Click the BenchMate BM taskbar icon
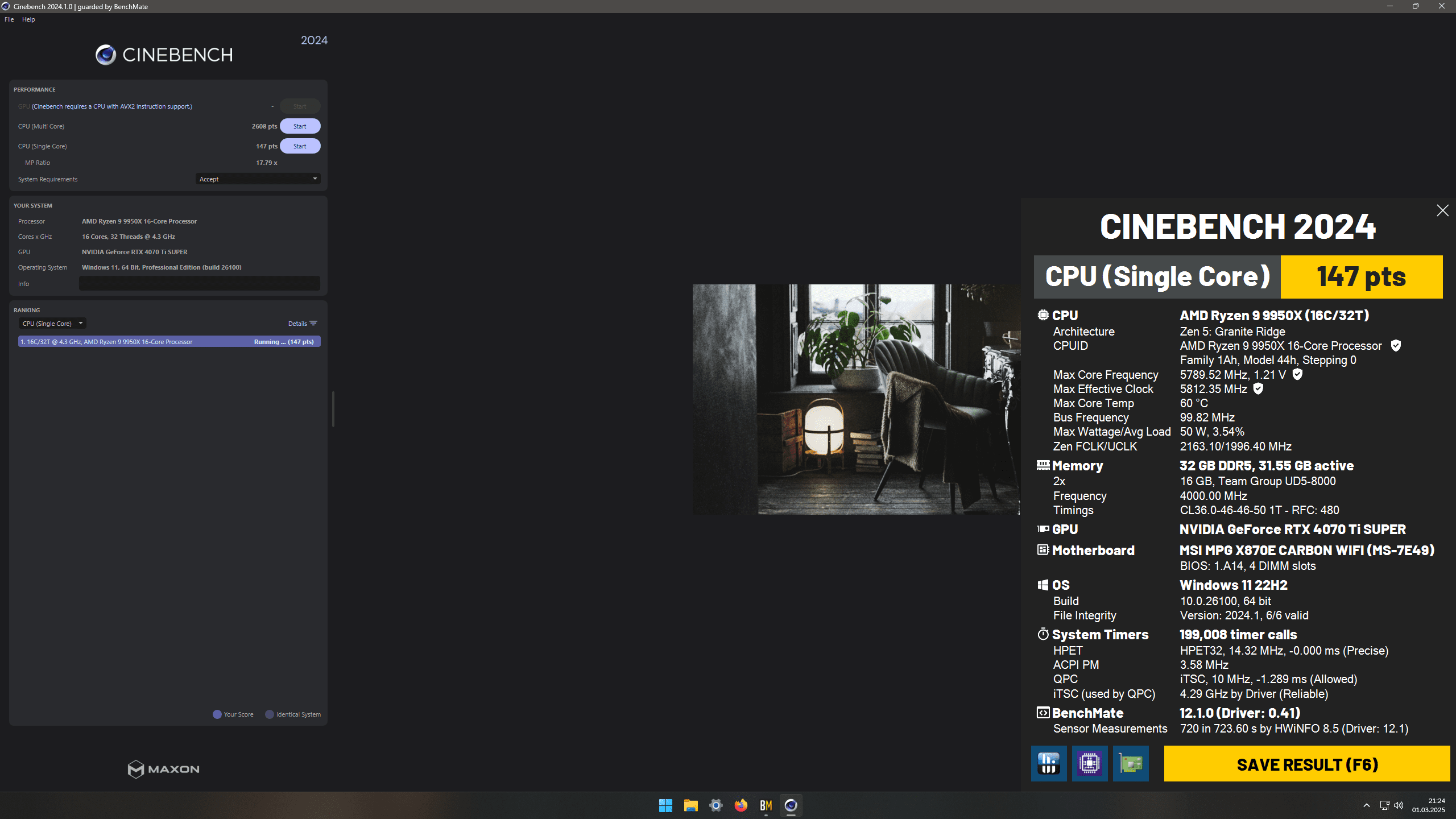This screenshot has width=1456, height=819. coord(766,805)
